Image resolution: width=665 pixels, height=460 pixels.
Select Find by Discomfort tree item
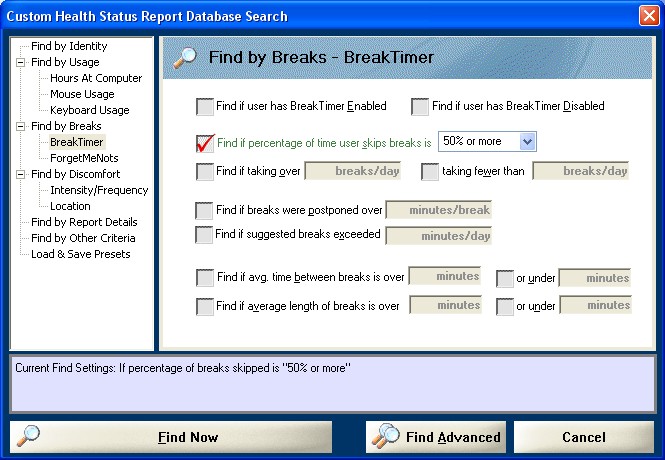tap(75, 174)
